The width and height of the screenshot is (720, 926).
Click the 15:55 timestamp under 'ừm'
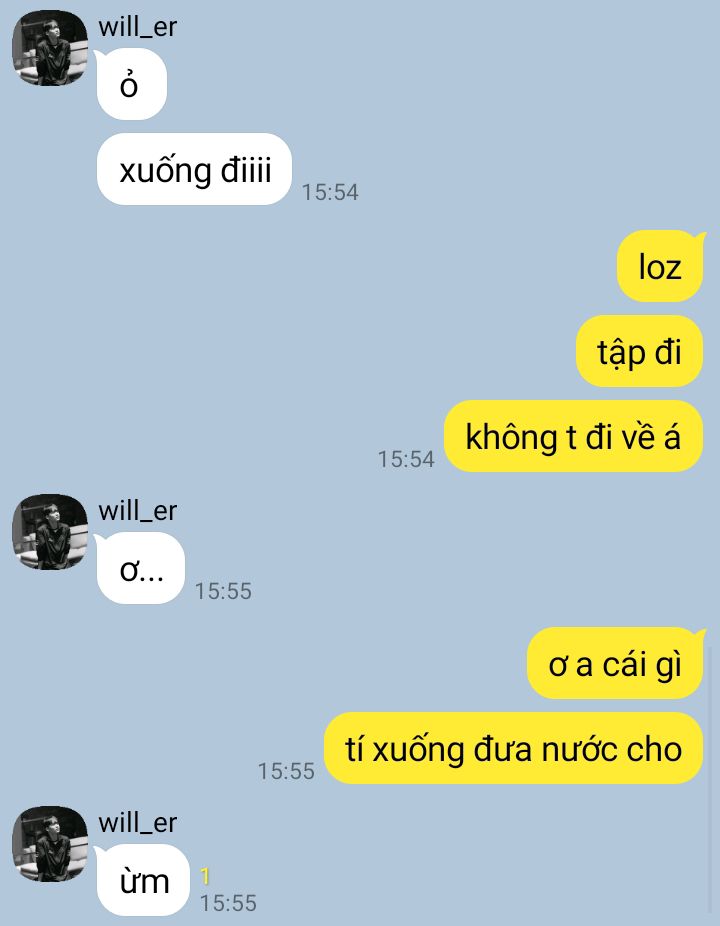[x=228, y=904]
